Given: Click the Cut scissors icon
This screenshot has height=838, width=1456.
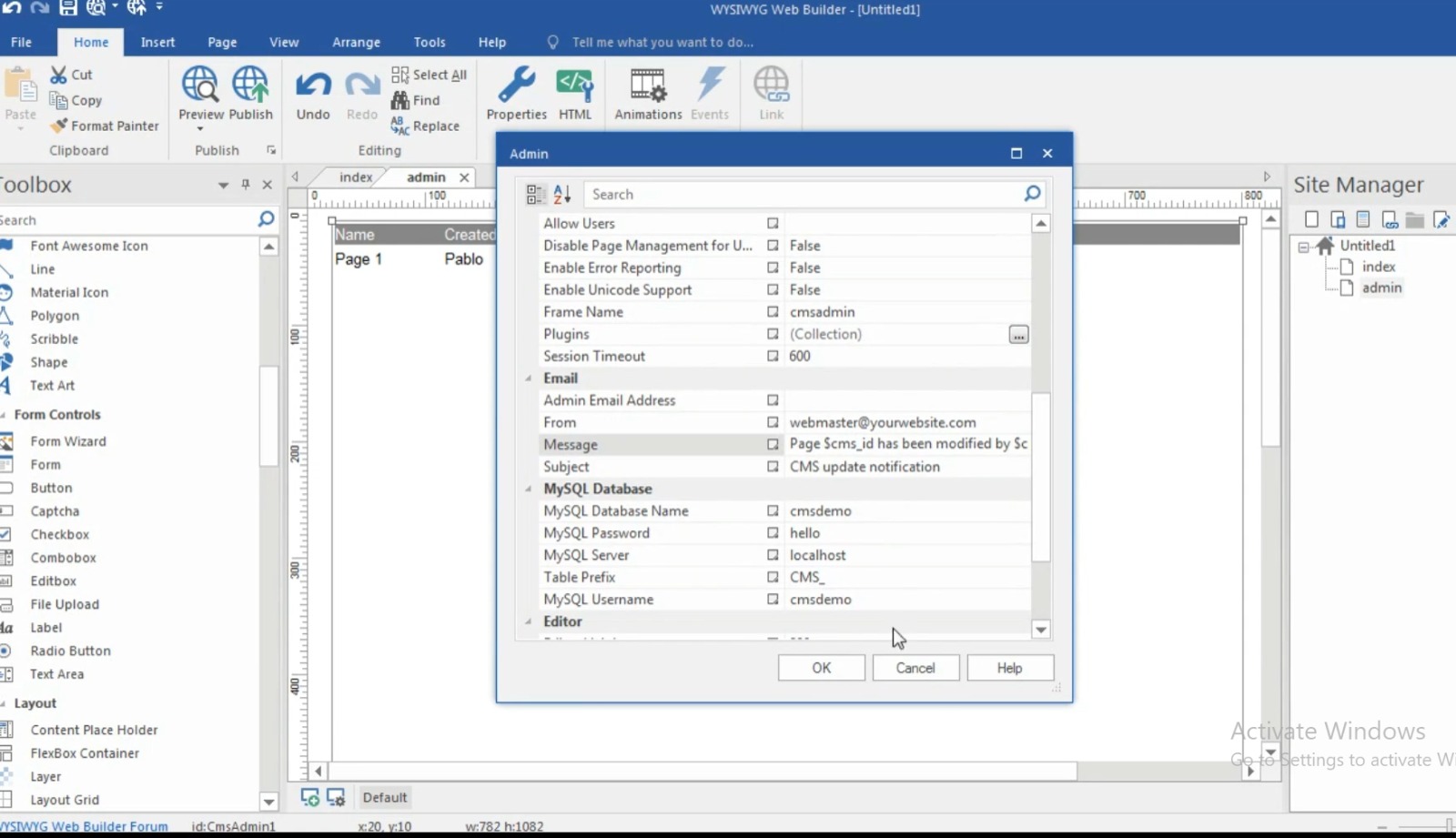Looking at the screenshot, I should pos(59,75).
